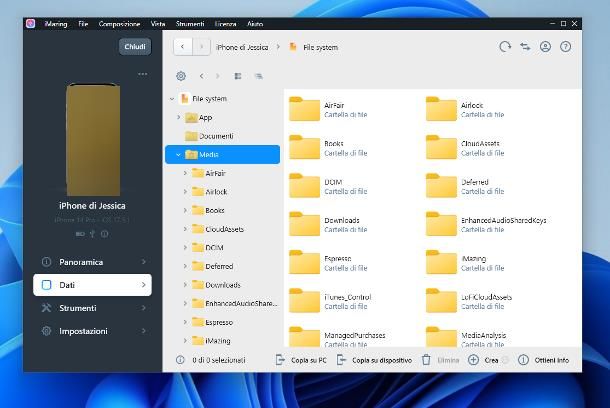Open the account profile icon

click(x=545, y=47)
